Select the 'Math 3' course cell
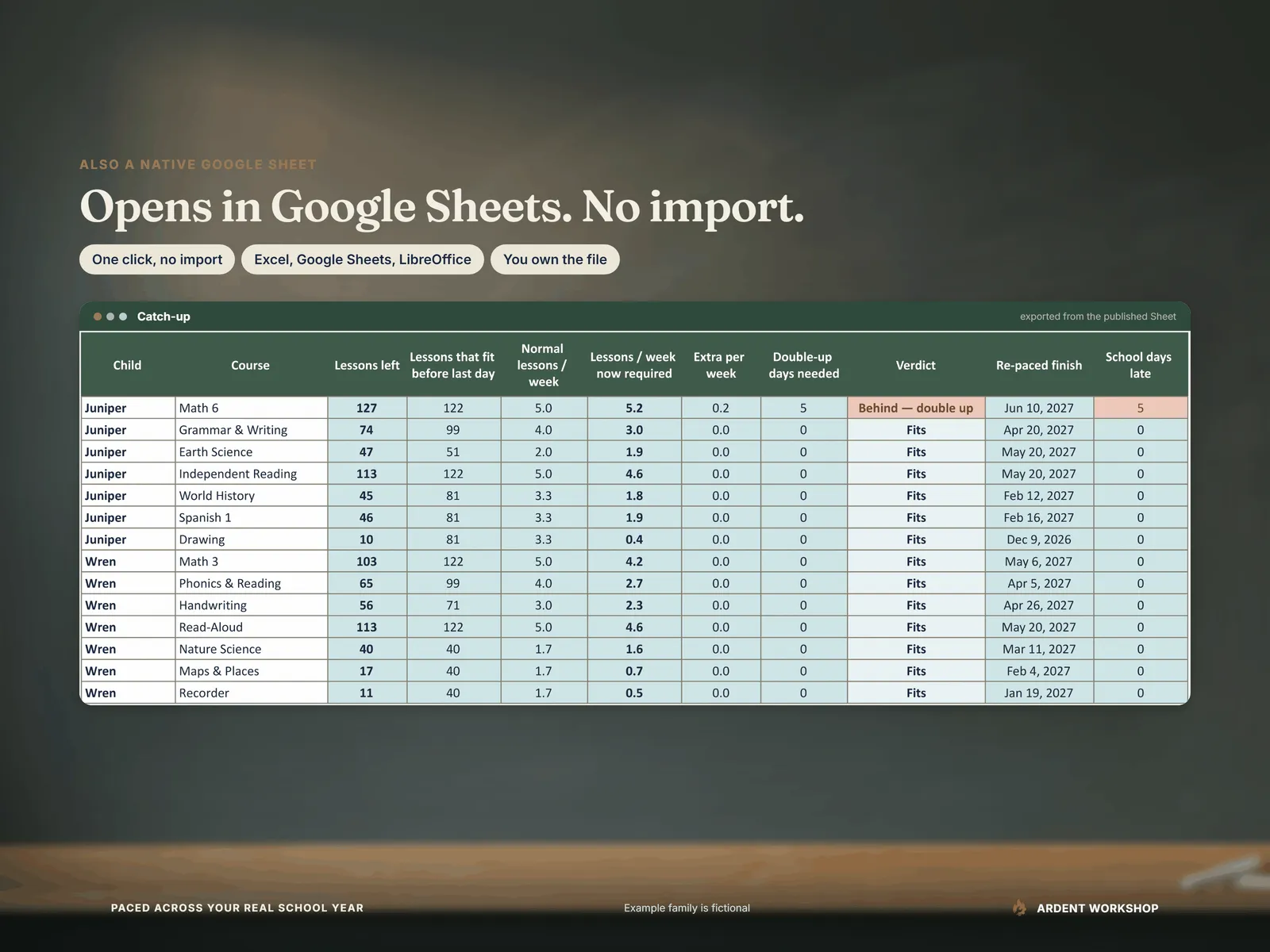 point(251,562)
